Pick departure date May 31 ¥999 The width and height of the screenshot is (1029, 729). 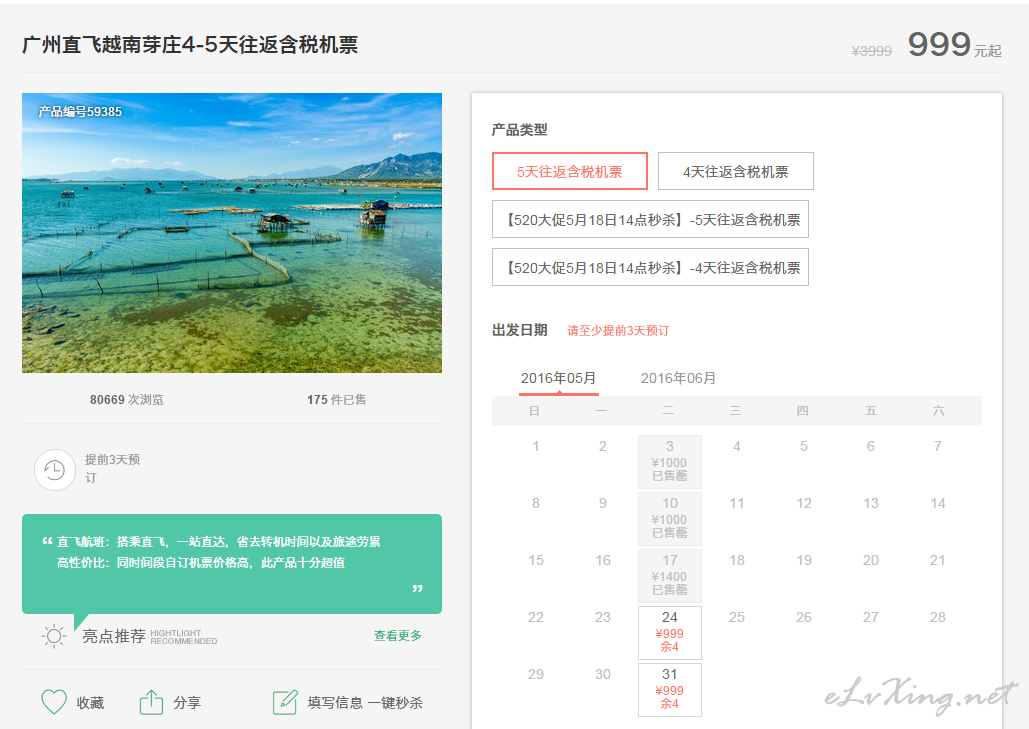(x=669, y=690)
